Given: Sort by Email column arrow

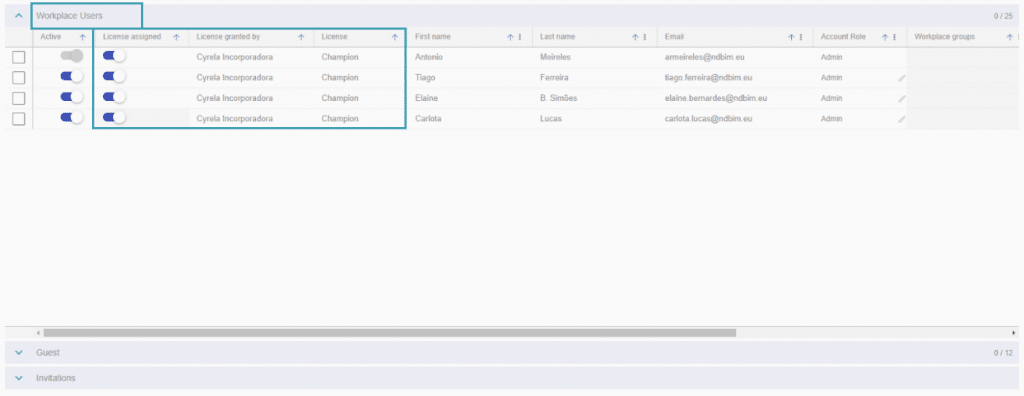Looking at the screenshot, I should point(792,37).
